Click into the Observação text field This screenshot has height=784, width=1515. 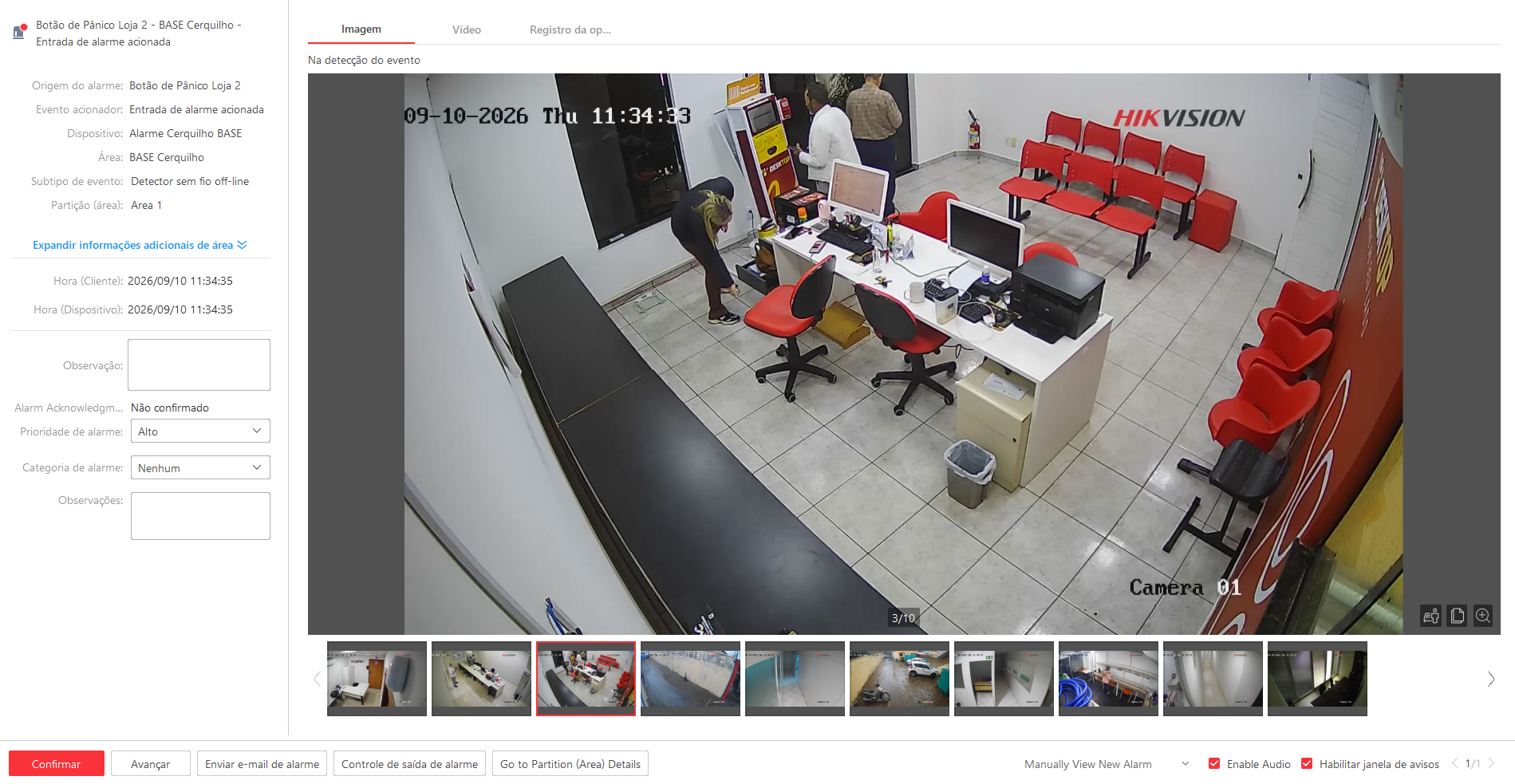pos(199,364)
